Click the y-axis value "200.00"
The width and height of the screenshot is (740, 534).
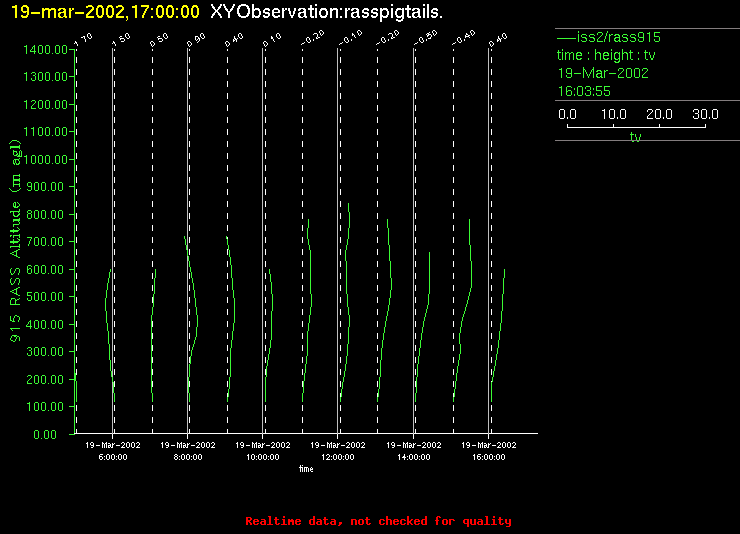pos(45,379)
